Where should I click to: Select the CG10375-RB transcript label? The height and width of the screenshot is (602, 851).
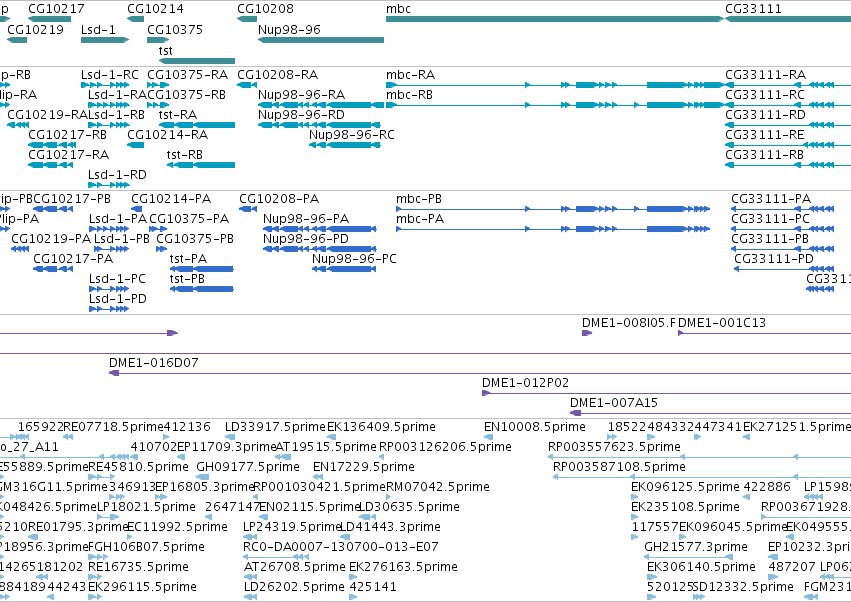pyautogui.click(x=186, y=94)
